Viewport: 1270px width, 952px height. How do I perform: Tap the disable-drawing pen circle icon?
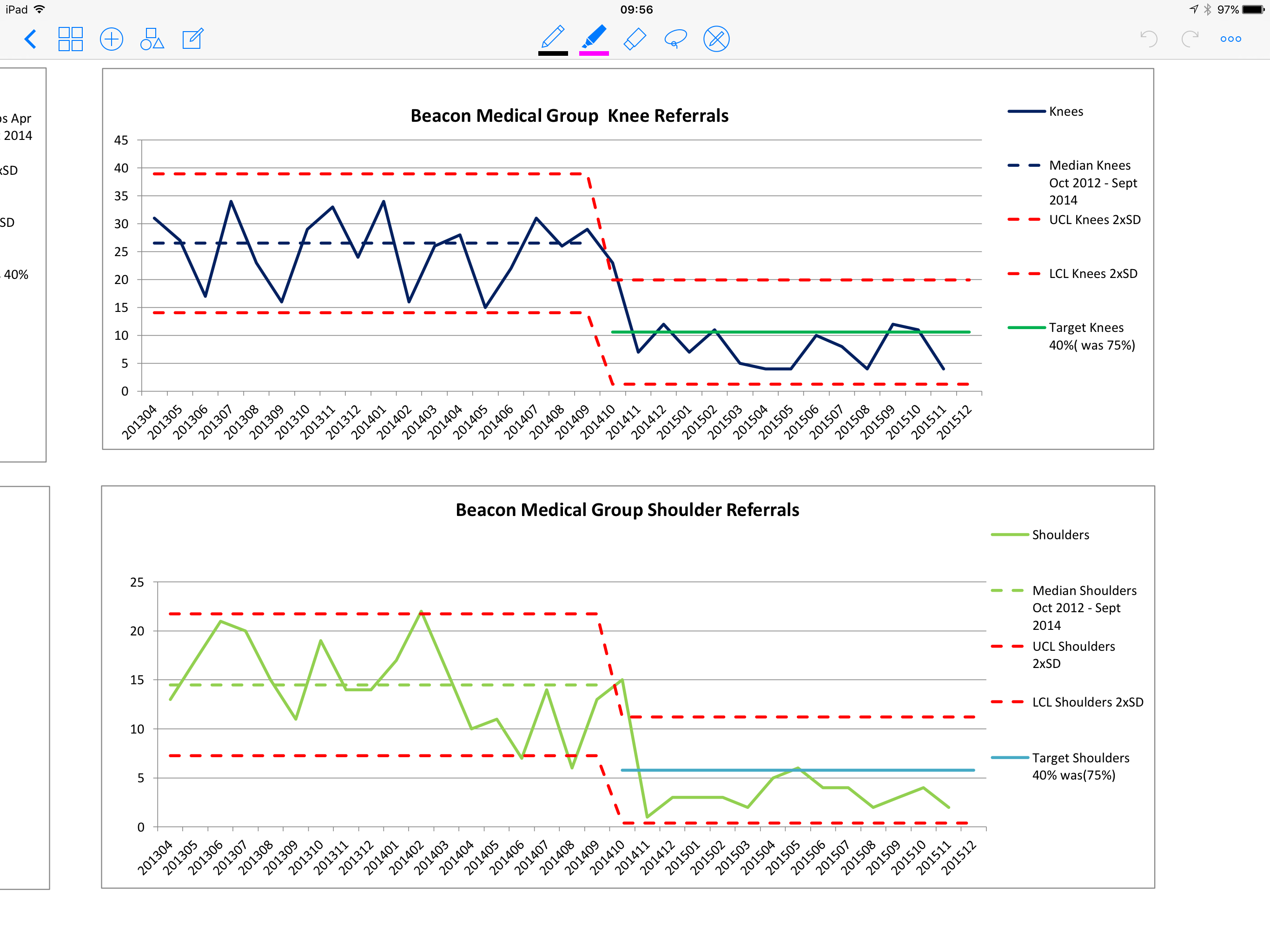pos(716,39)
